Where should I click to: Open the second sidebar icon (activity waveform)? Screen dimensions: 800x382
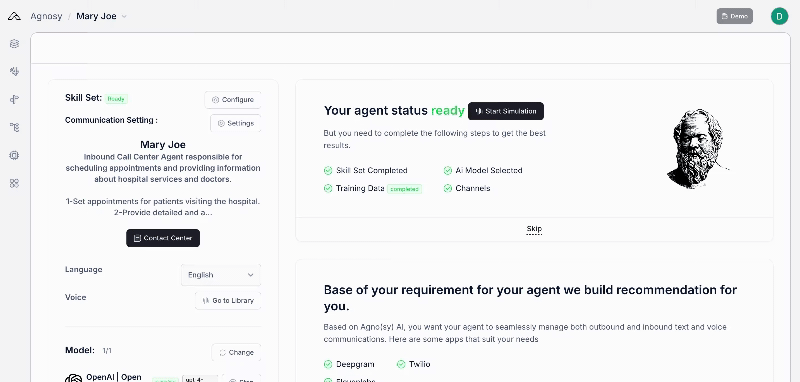tap(14, 71)
